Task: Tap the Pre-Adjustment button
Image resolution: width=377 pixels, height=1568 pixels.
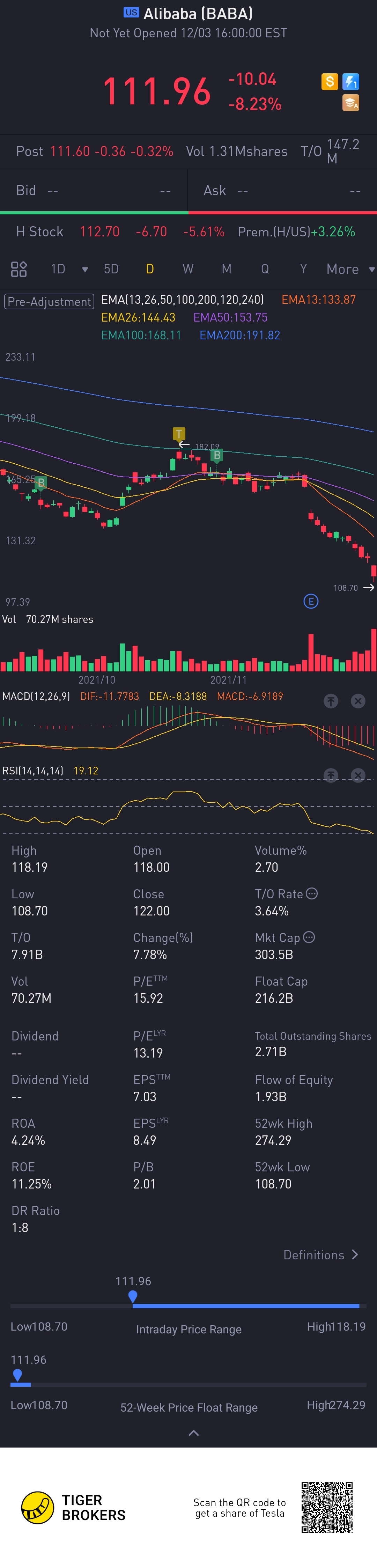Action: (x=49, y=301)
